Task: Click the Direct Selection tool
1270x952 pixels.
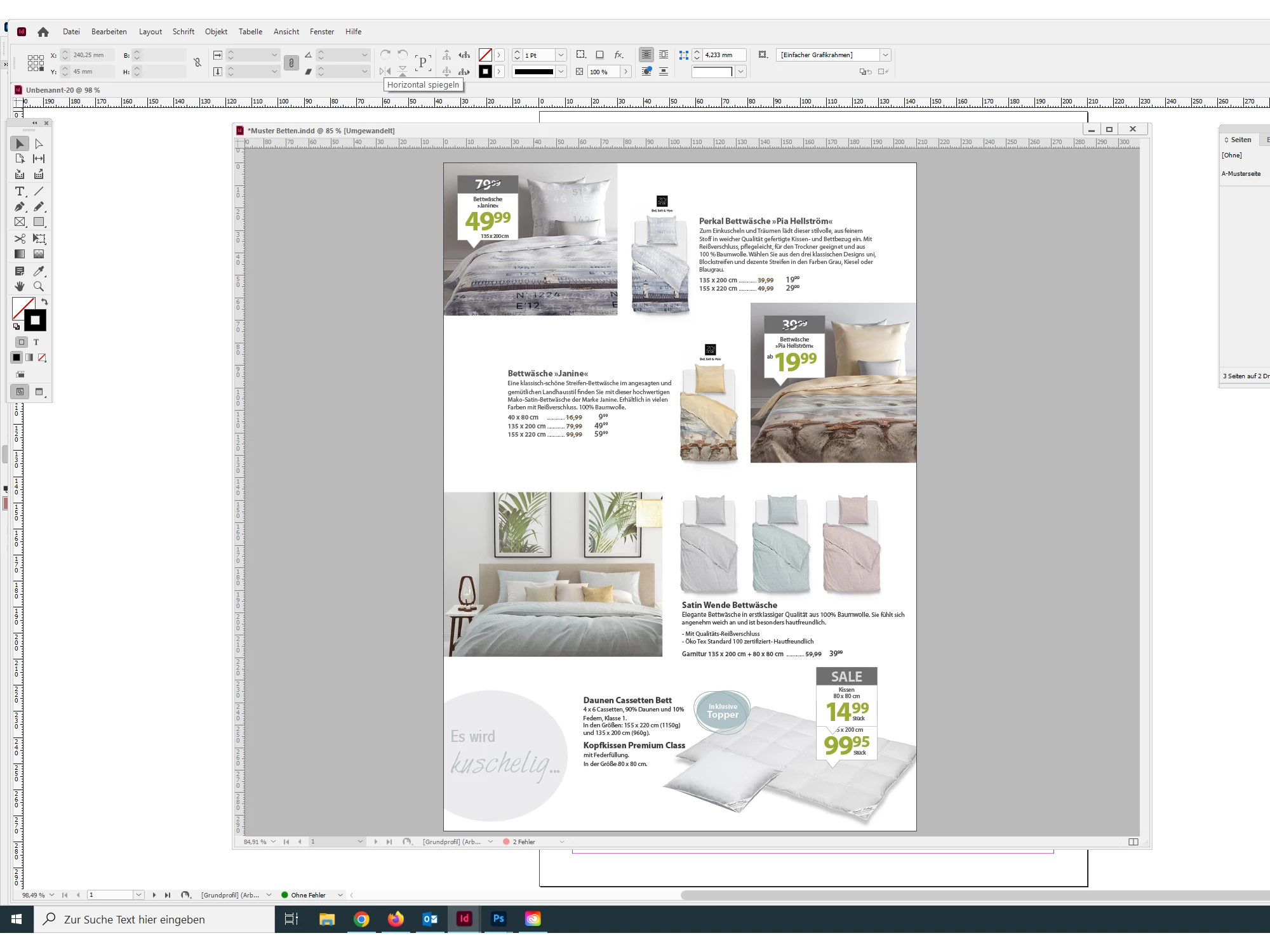Action: point(39,144)
